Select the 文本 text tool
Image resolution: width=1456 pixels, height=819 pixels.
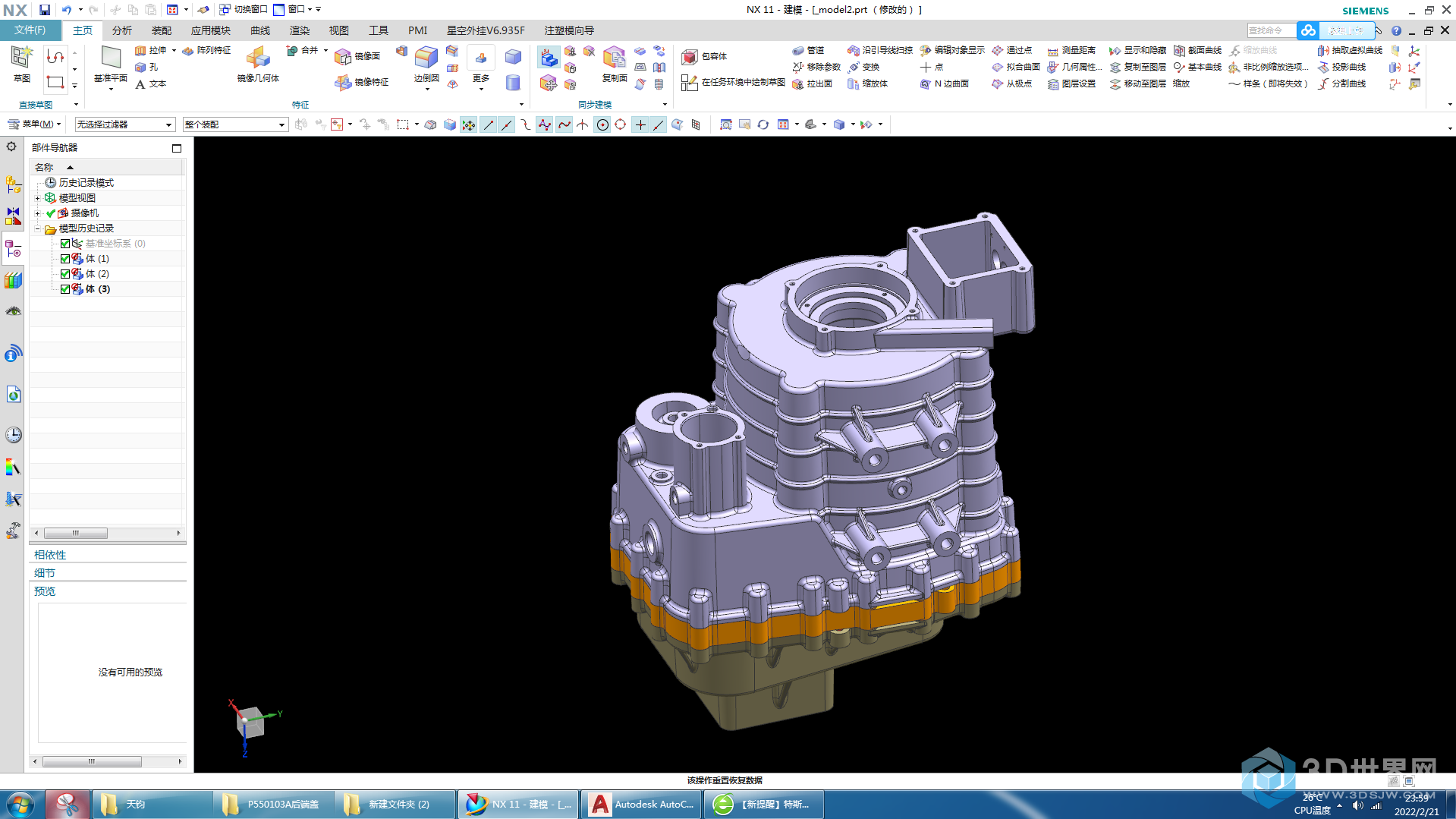click(151, 84)
